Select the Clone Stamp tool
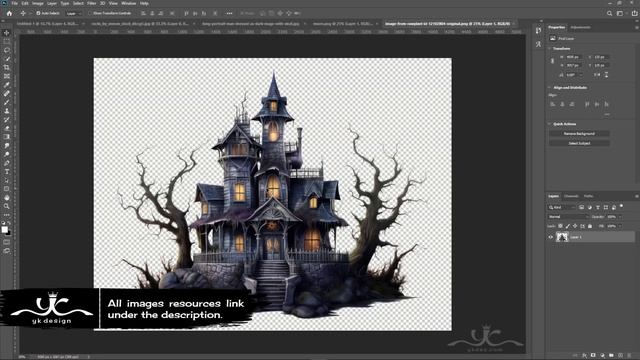This screenshot has width=640, height=360. [x=7, y=111]
